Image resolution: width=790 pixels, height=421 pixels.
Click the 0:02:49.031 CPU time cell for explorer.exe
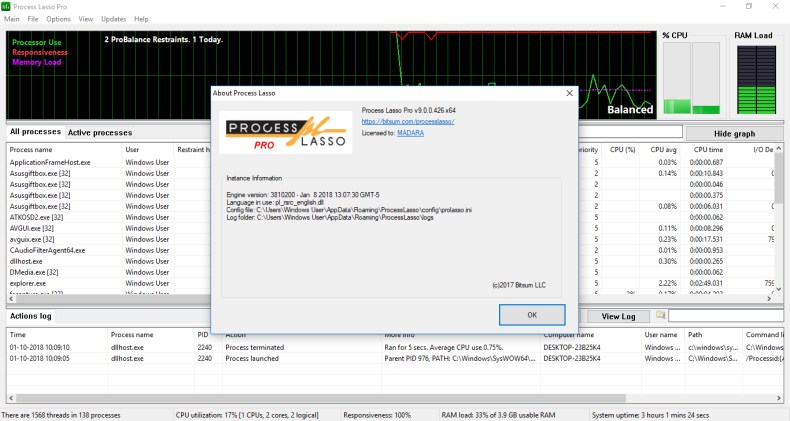706,283
